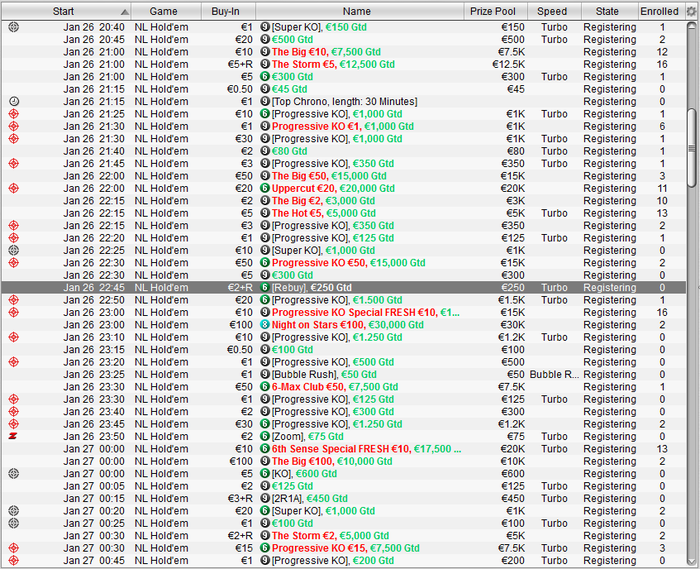Click 9-max badge on The Hot €5

tap(265, 213)
